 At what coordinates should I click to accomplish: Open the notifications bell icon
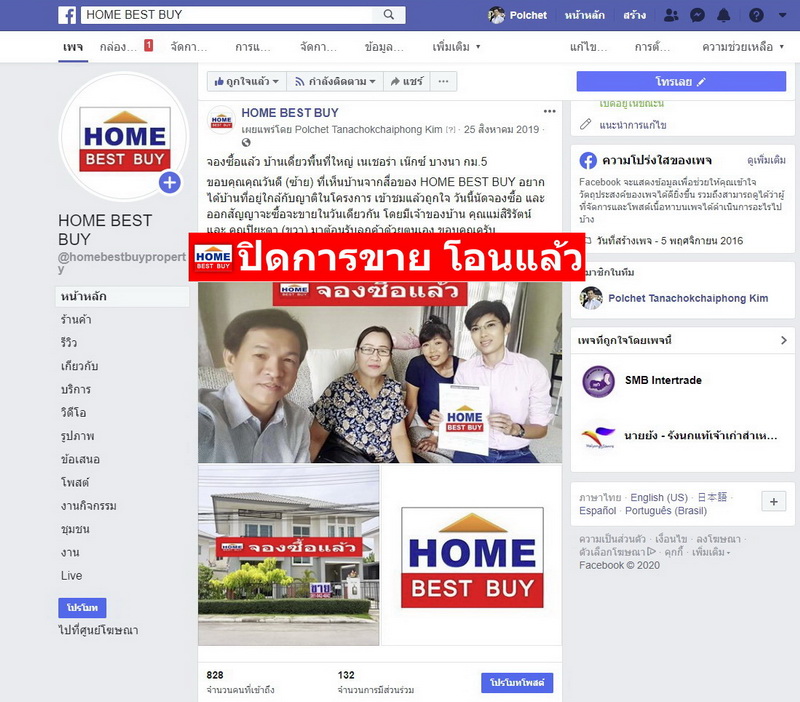723,15
